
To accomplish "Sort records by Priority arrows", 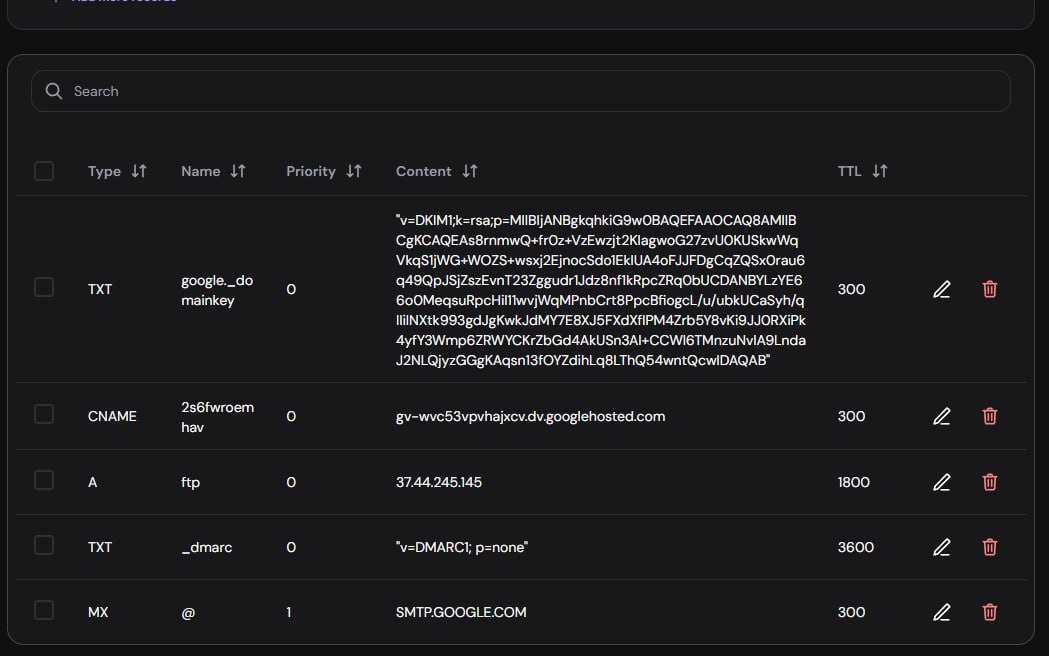I will click(x=354, y=171).
